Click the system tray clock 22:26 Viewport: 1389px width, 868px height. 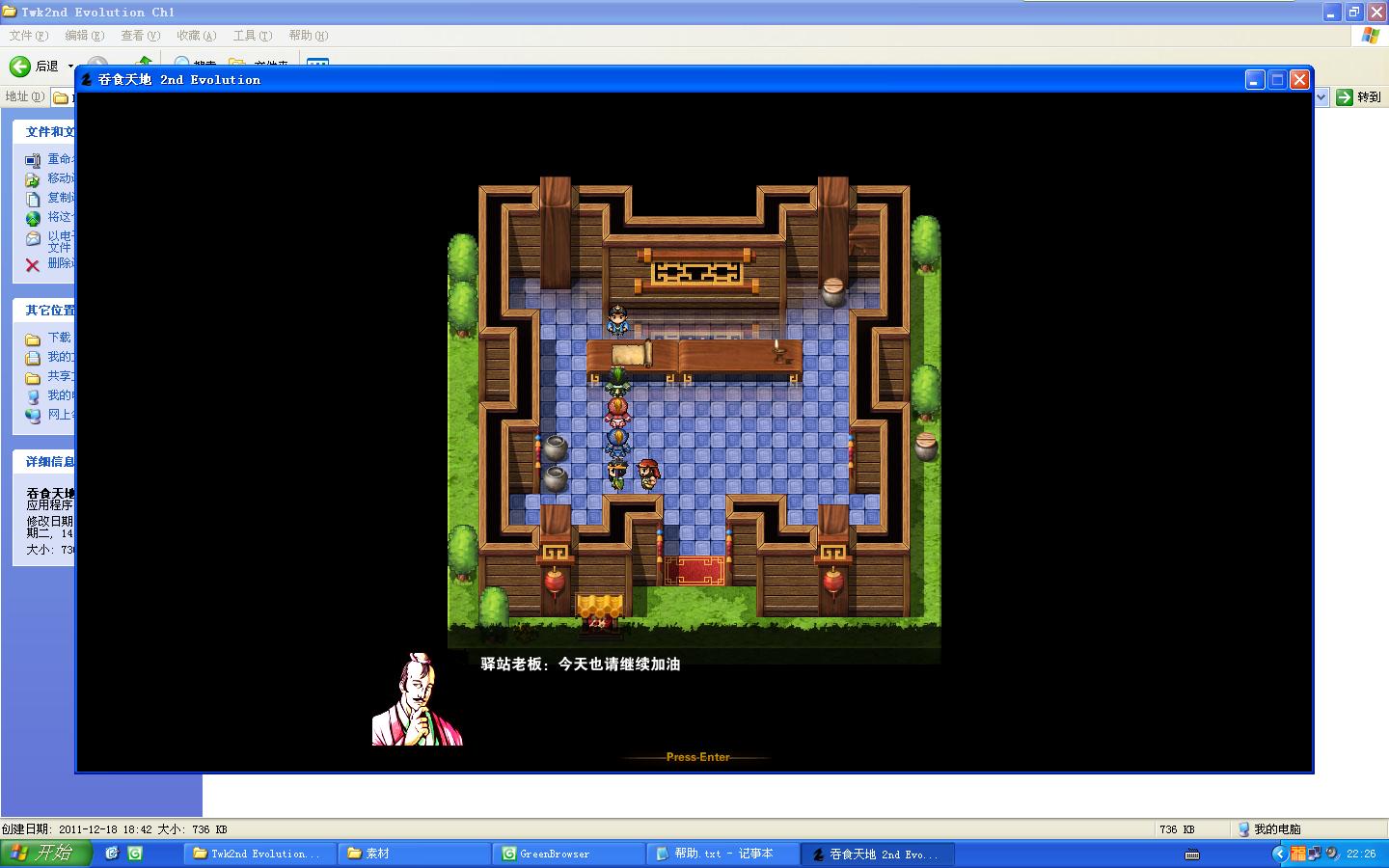(x=1361, y=854)
